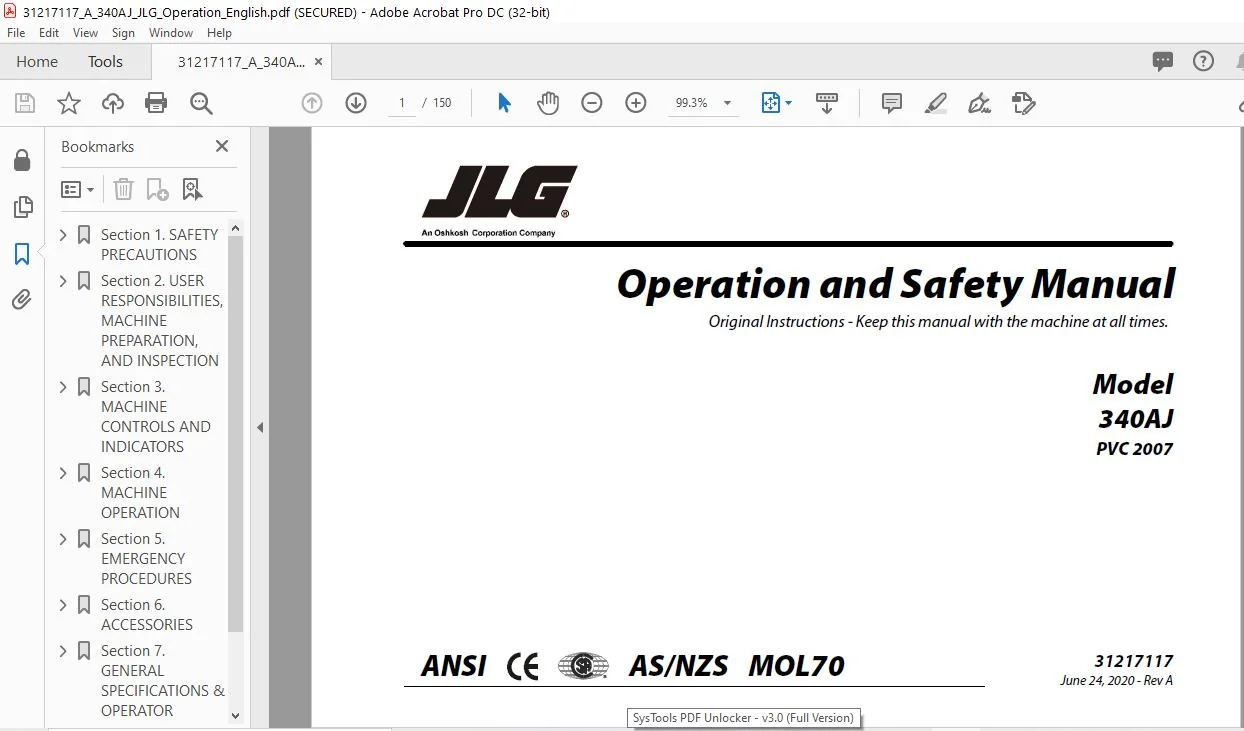Open the Sign menu

pos(123,33)
